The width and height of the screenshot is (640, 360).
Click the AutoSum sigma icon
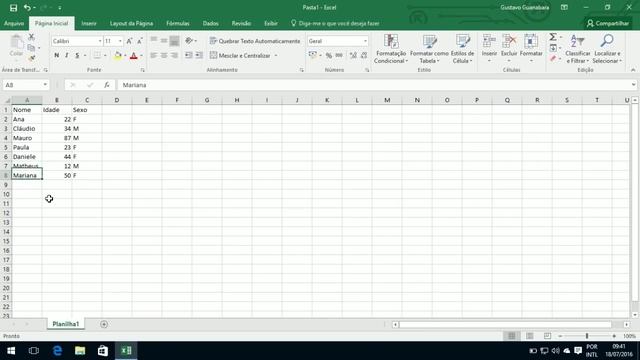tap(553, 37)
